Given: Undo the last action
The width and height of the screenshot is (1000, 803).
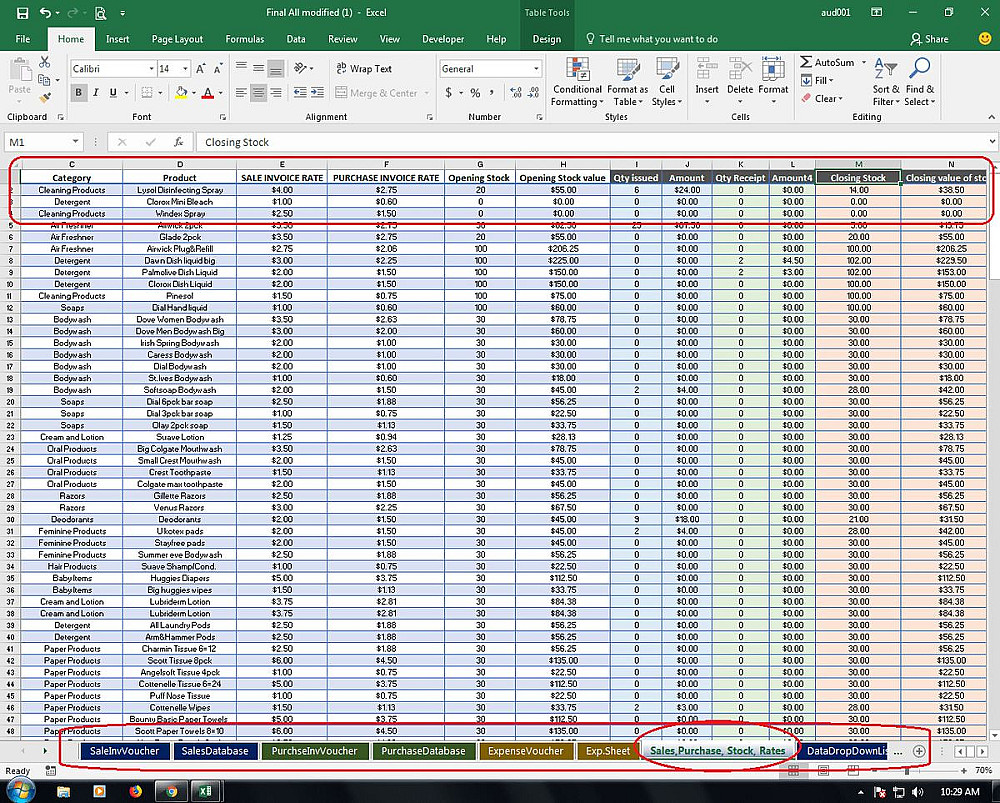Looking at the screenshot, I should [x=45, y=13].
